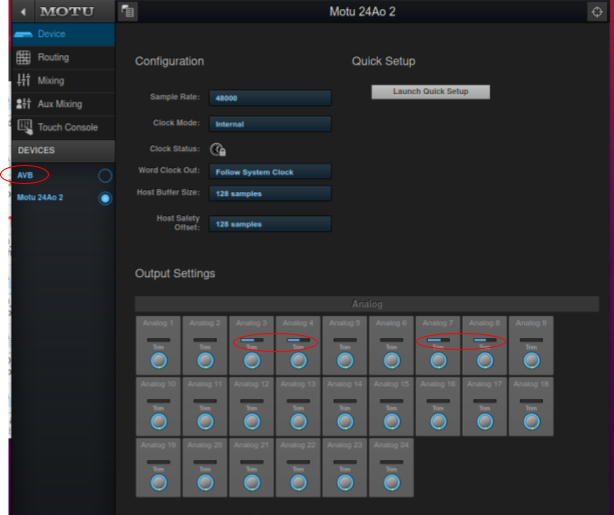Click the Analog section header bar
Image resolution: width=614 pixels, height=515 pixels.
click(367, 304)
